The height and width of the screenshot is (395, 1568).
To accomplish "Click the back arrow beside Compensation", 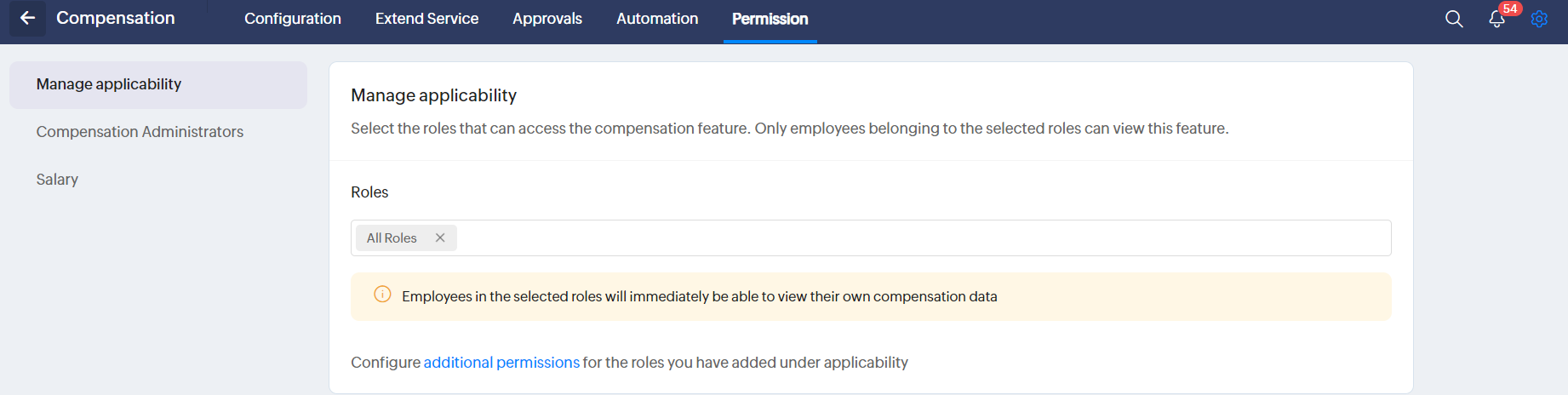I will pyautogui.click(x=27, y=18).
